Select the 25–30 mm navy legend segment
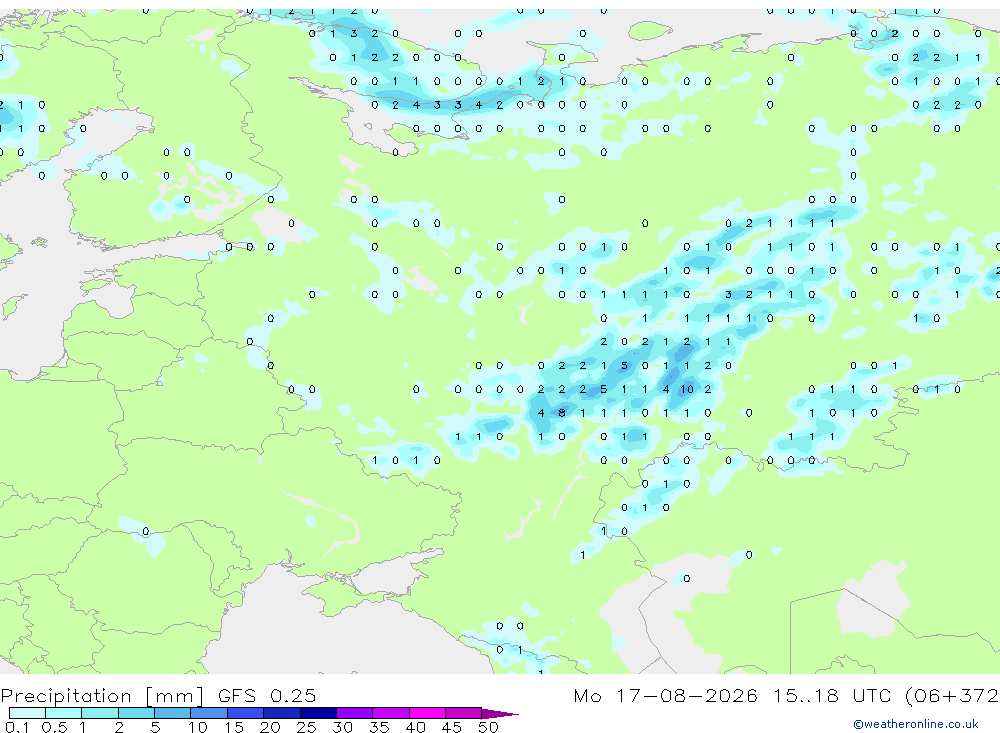1000x733 pixels. (x=318, y=713)
